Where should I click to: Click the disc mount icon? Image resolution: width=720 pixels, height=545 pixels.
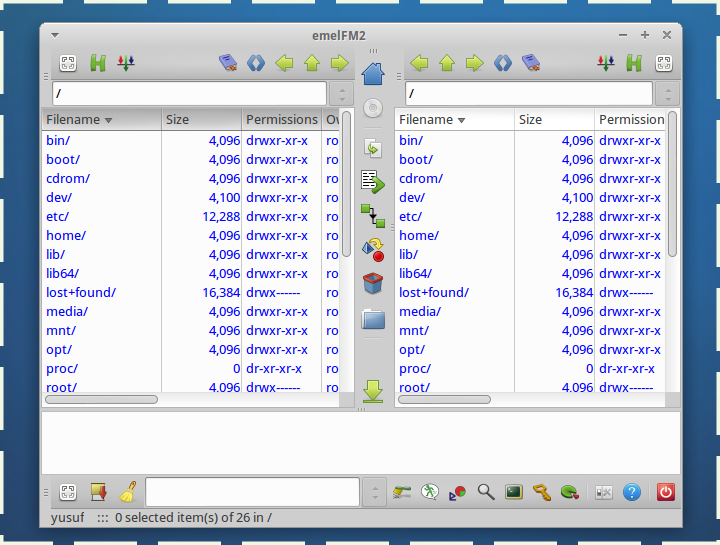373,108
